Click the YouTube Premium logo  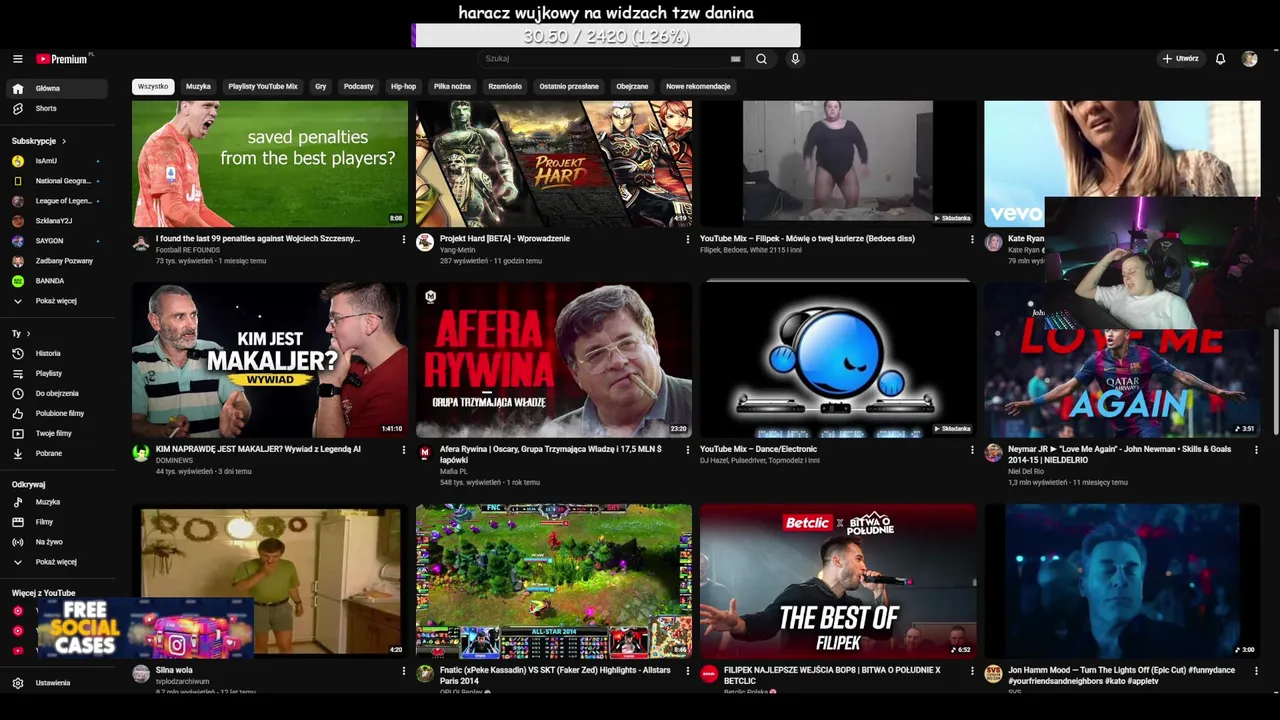(x=62, y=59)
